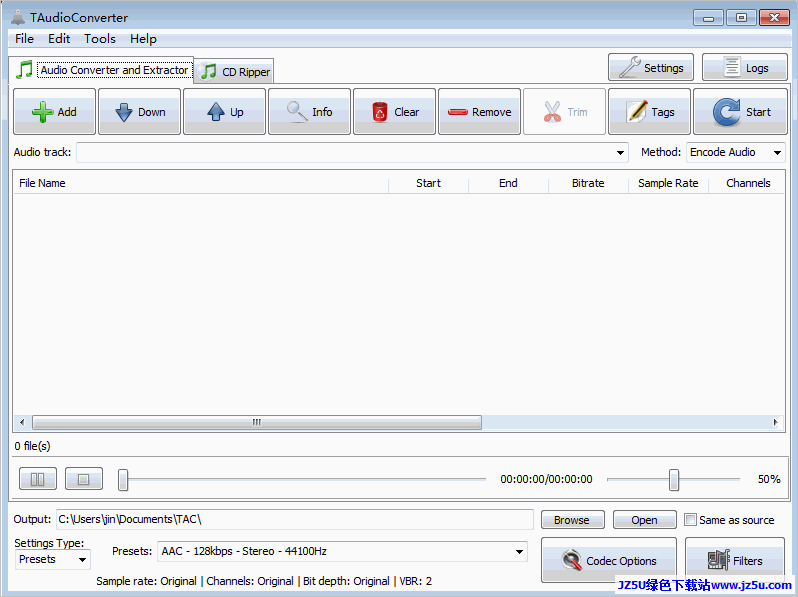Viewport: 798px width, 597px height.
Task: Open file Info with magnifier icon
Action: coord(309,112)
